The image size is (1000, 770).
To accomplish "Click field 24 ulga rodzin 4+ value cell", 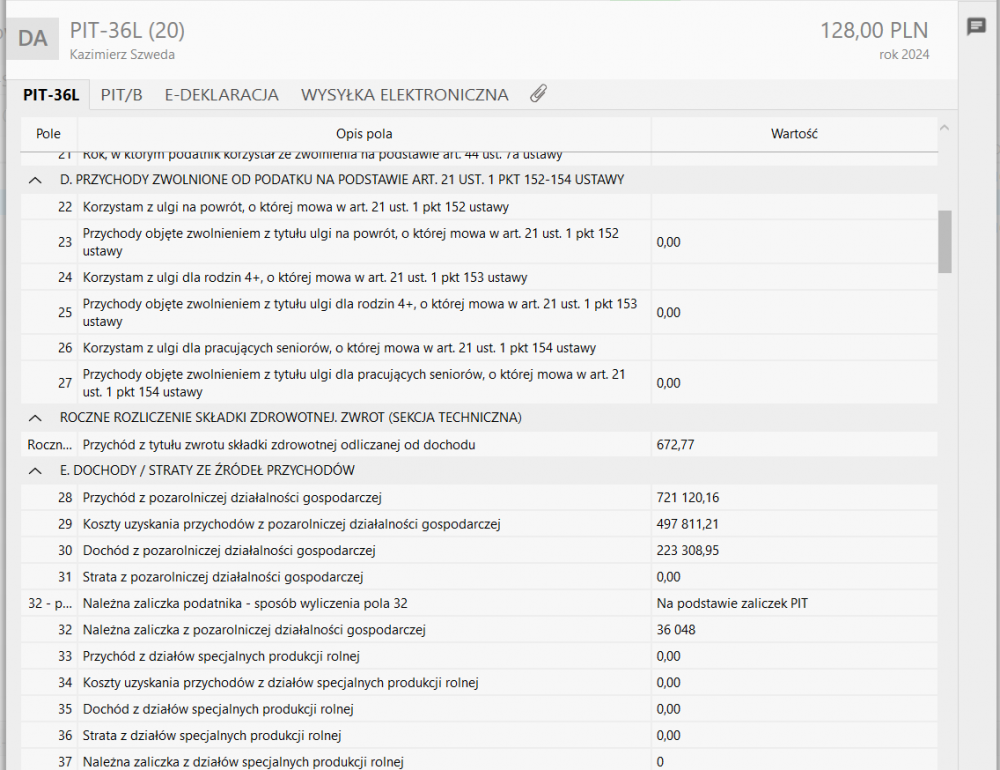I will point(795,277).
